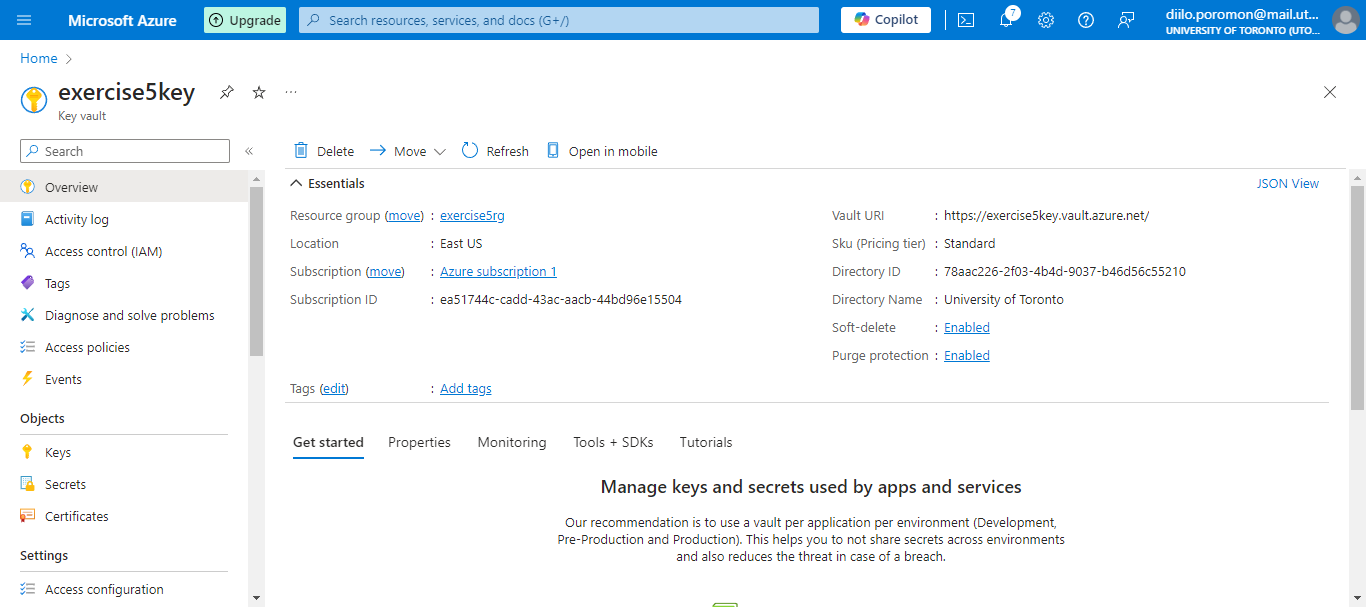Switch to the Properties tab
Viewport: 1366px width, 607px height.
point(419,442)
